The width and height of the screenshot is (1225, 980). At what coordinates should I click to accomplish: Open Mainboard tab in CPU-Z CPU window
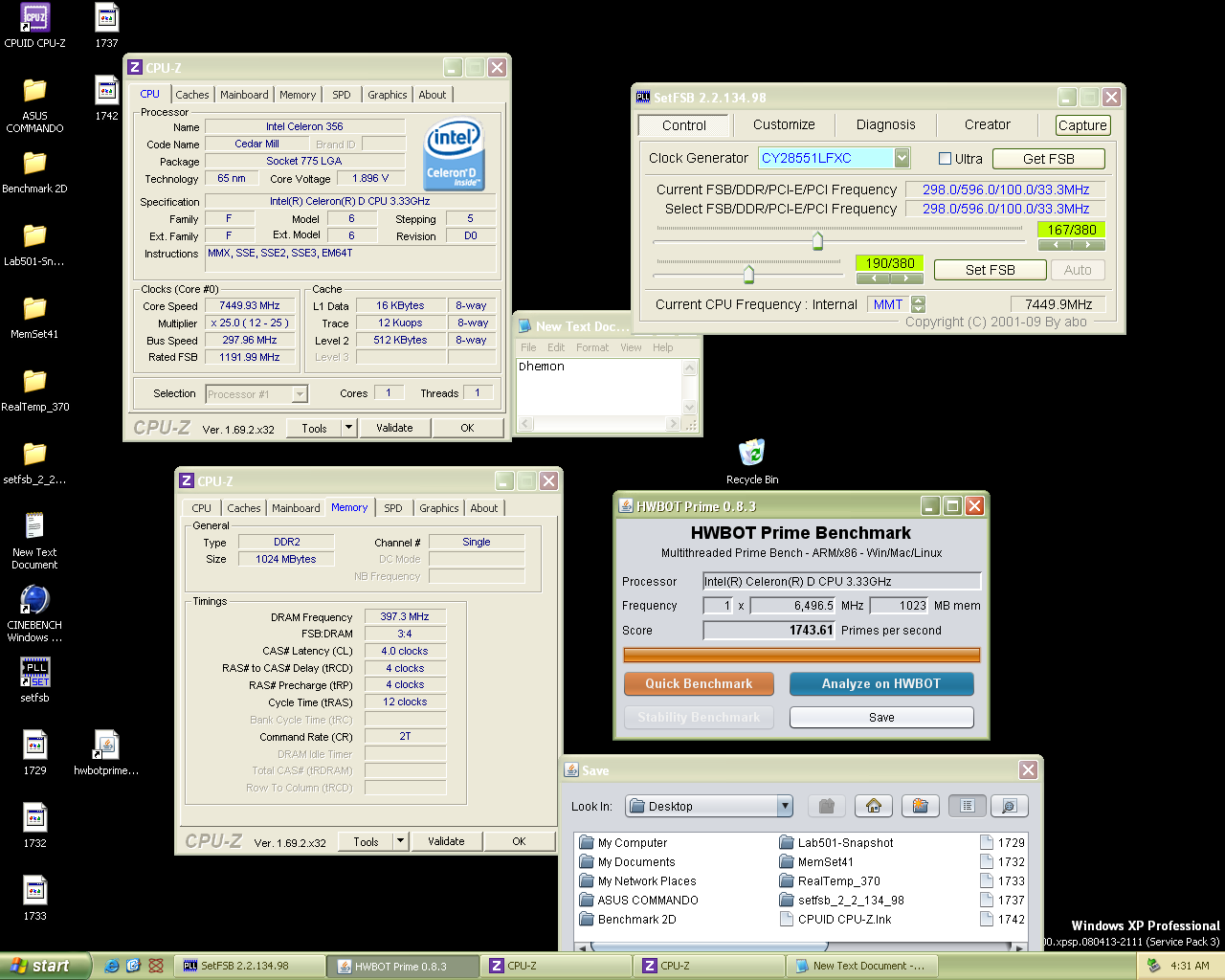pos(244,95)
